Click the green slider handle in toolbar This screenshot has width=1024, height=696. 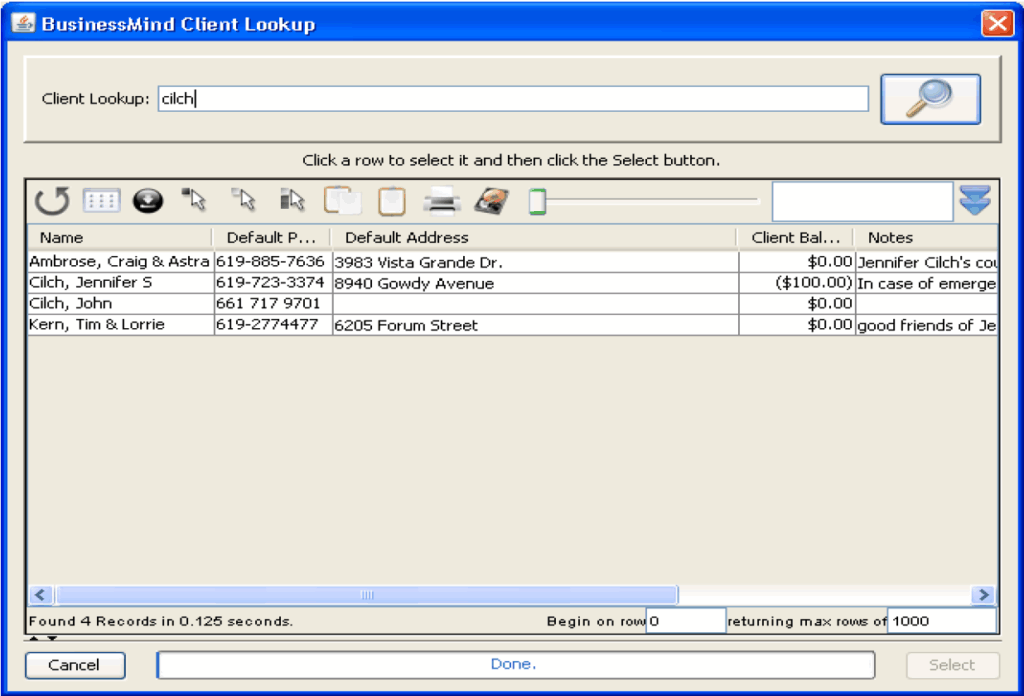point(537,201)
